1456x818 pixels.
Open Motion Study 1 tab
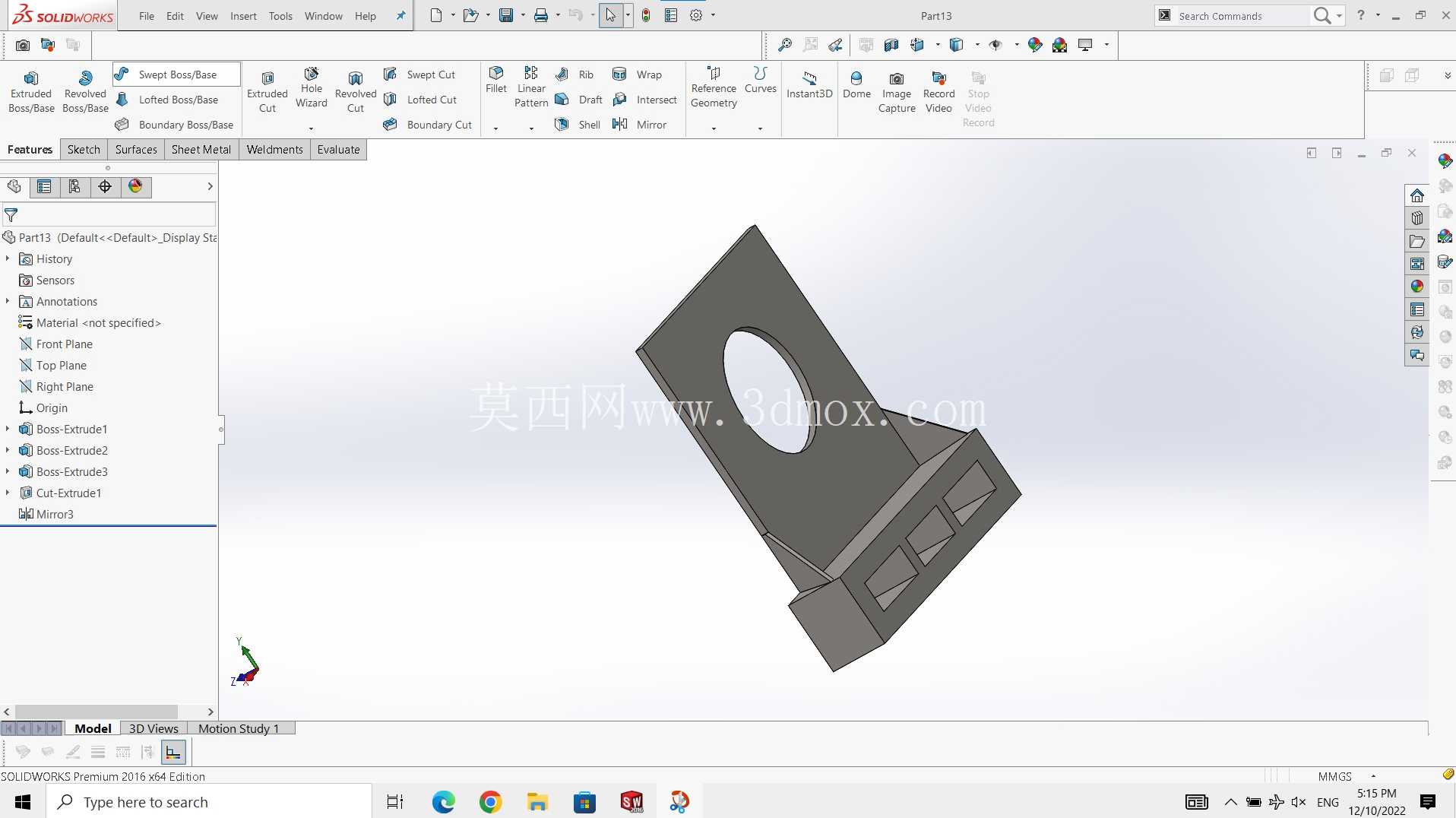(x=239, y=728)
